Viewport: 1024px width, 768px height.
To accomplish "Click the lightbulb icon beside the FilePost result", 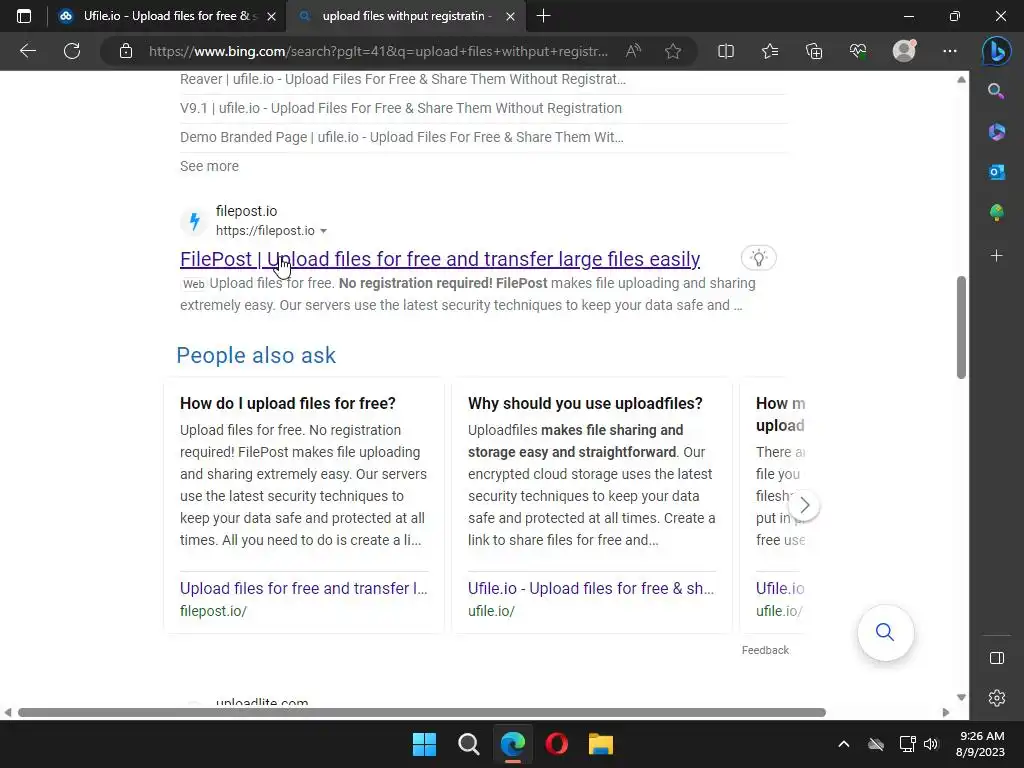I will coord(758,258).
